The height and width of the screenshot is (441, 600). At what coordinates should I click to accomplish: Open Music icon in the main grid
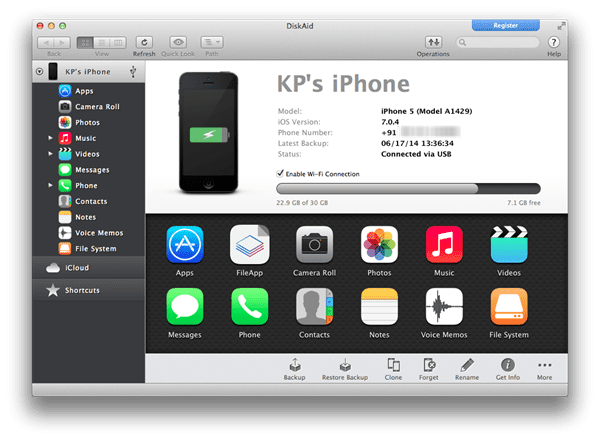[x=444, y=244]
